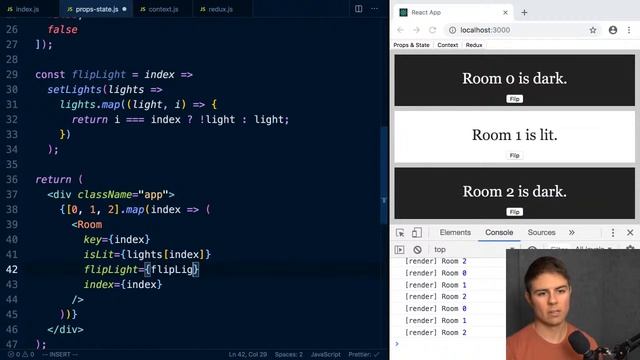Click the Room component tag on line 39
This screenshot has height=360, width=640.
[89, 224]
